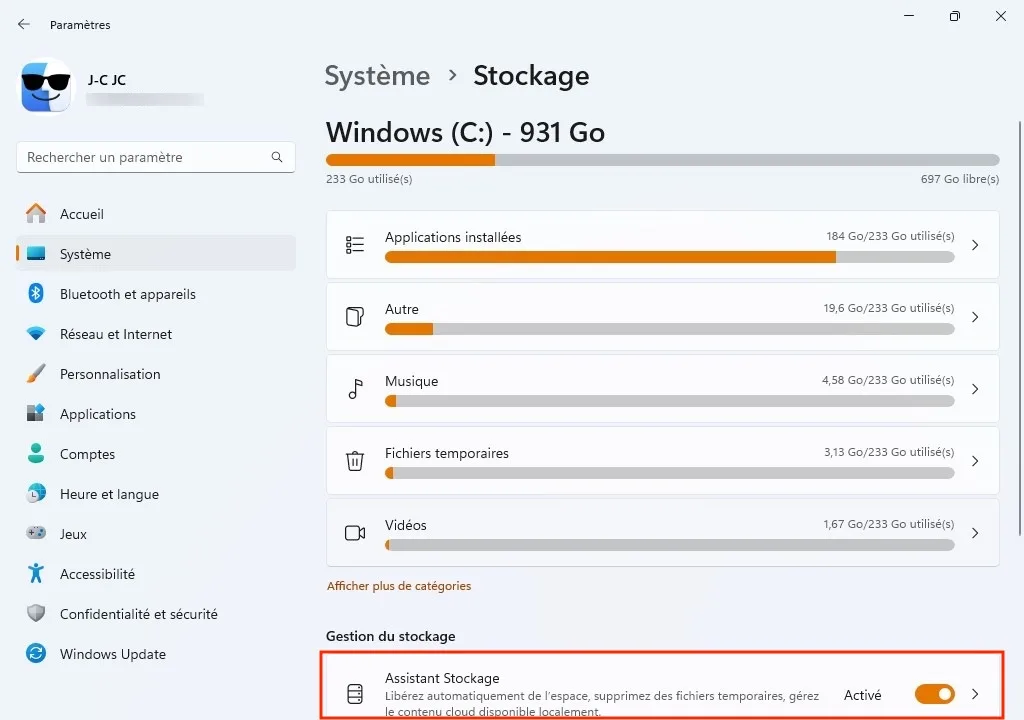Click the Applications installées usage bar
This screenshot has height=720, width=1024.
click(669, 257)
